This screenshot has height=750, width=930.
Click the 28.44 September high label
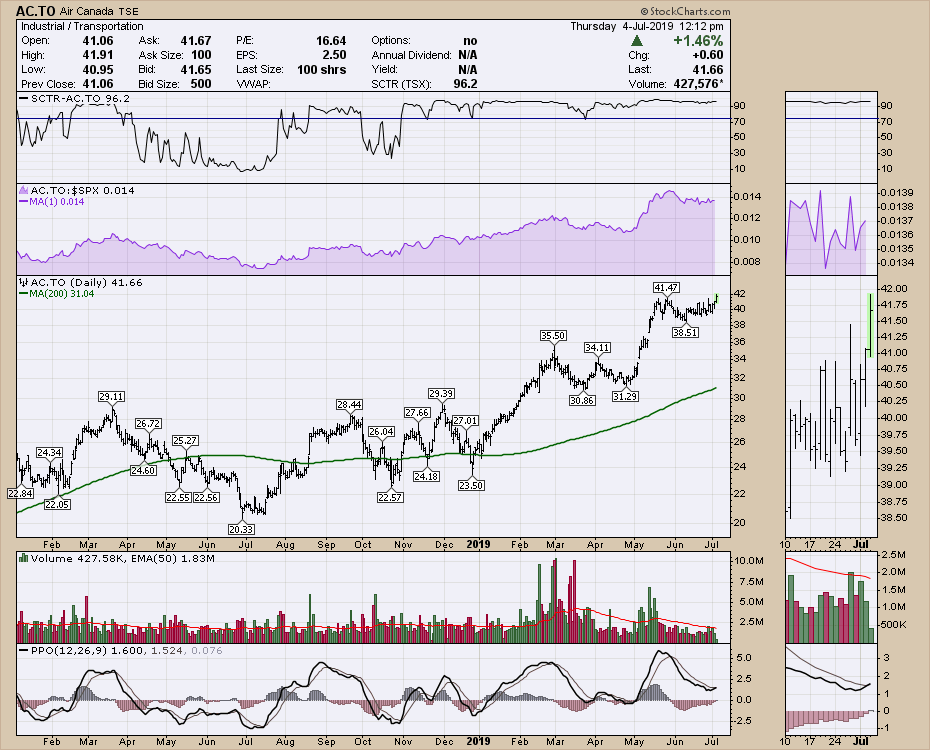(349, 404)
